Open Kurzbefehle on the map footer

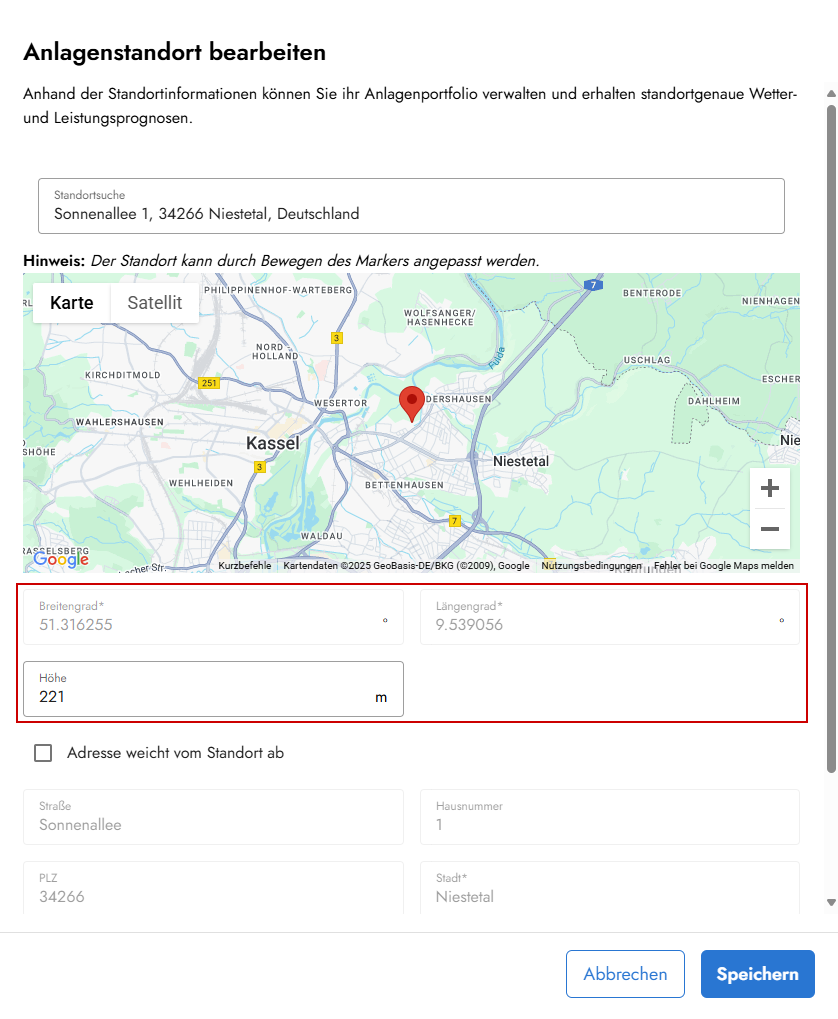point(245,566)
